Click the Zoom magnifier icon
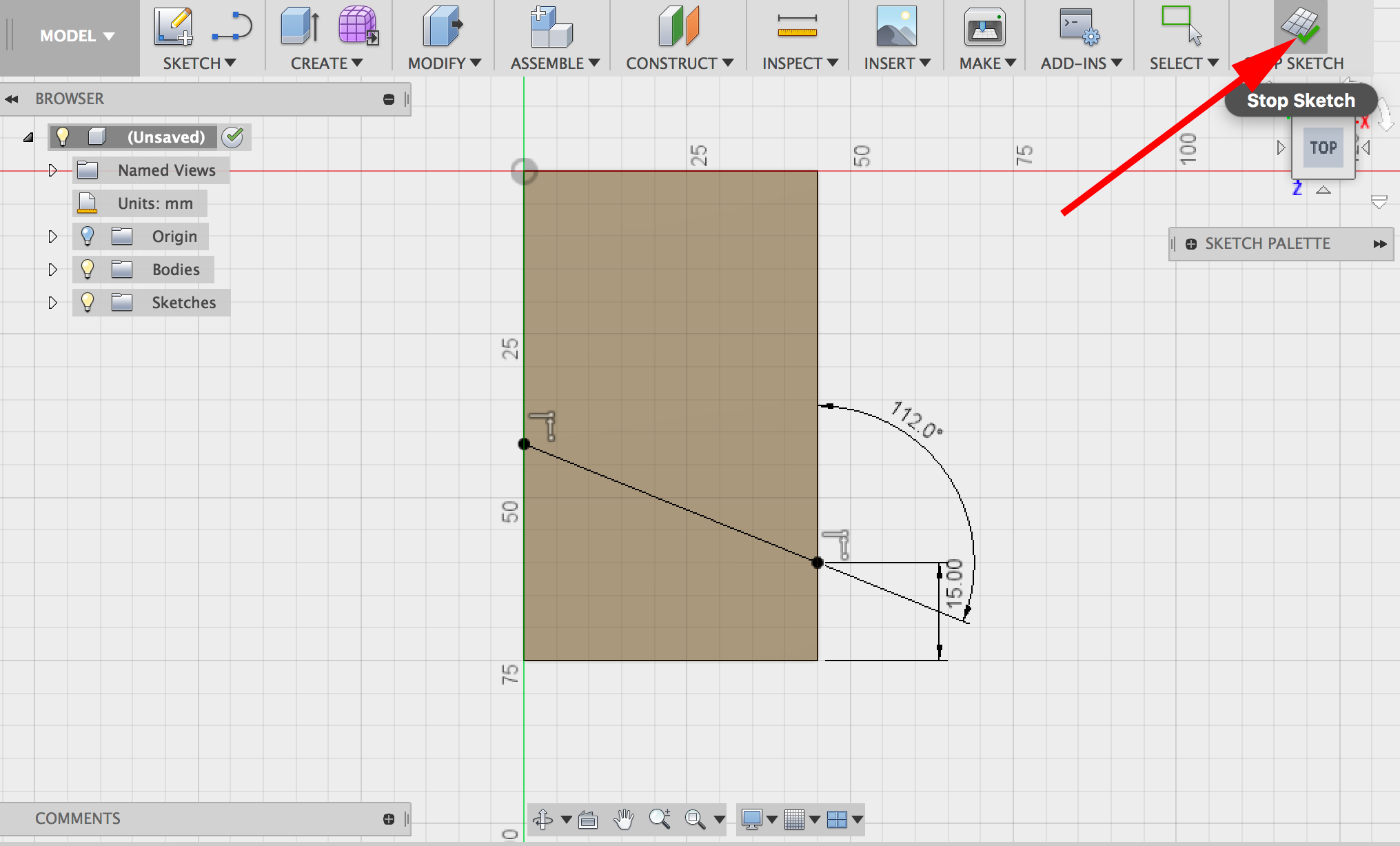Viewport: 1400px width, 846px height. pyautogui.click(x=660, y=818)
